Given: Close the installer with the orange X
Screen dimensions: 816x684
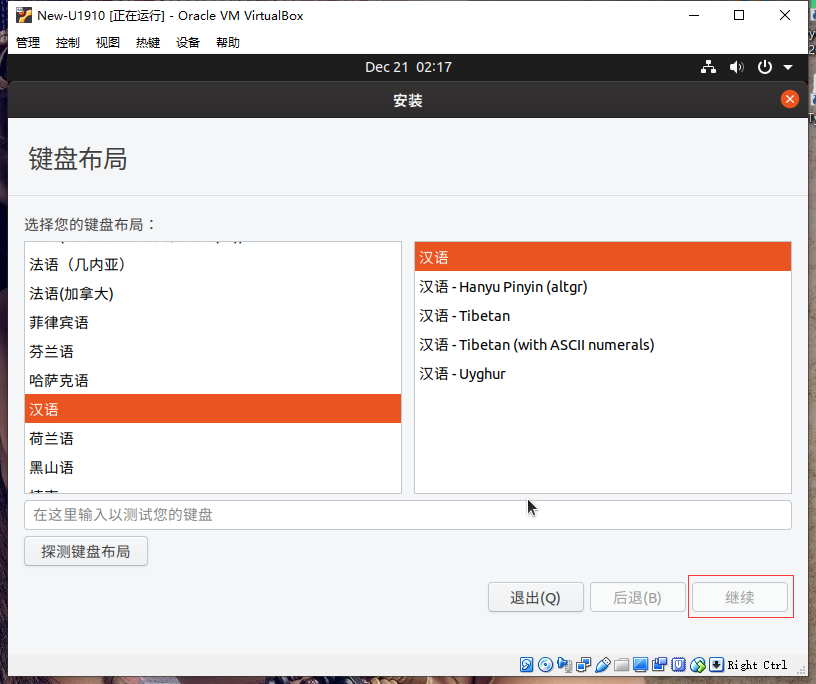Looking at the screenshot, I should click(789, 99).
